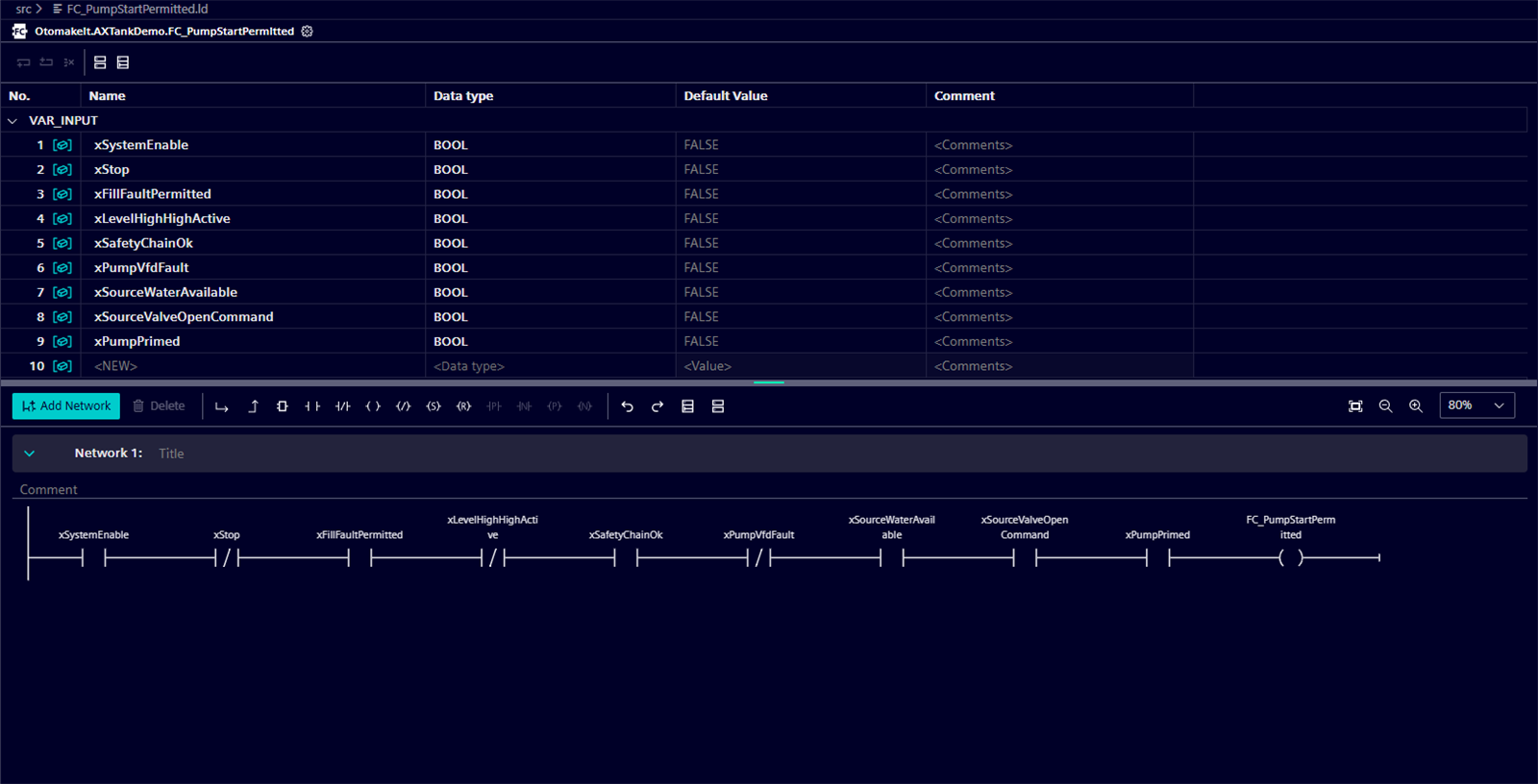Fit ladder diagram to screen
This screenshot has height=784, width=1538.
tap(1355, 406)
